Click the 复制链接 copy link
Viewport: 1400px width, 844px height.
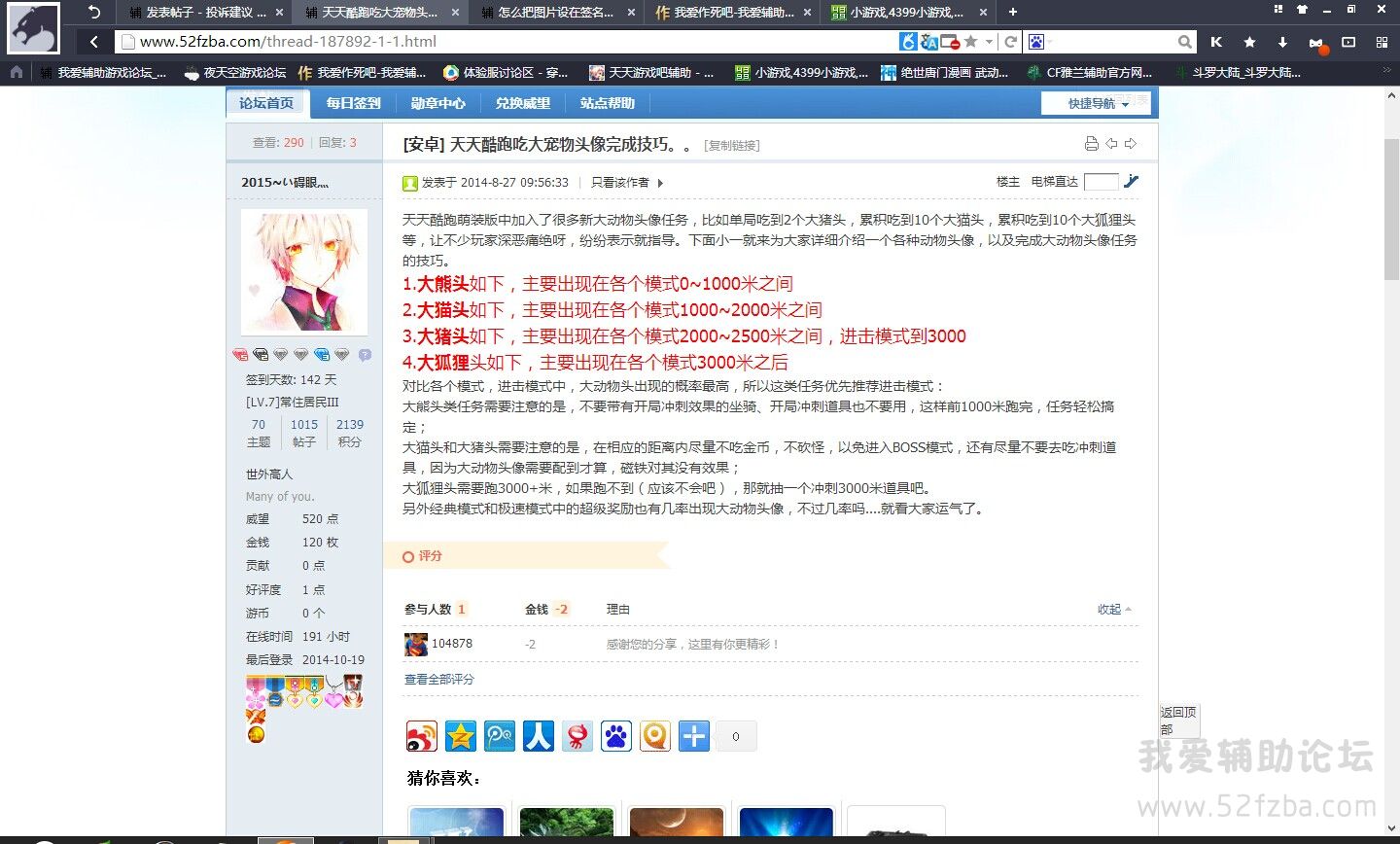click(732, 146)
